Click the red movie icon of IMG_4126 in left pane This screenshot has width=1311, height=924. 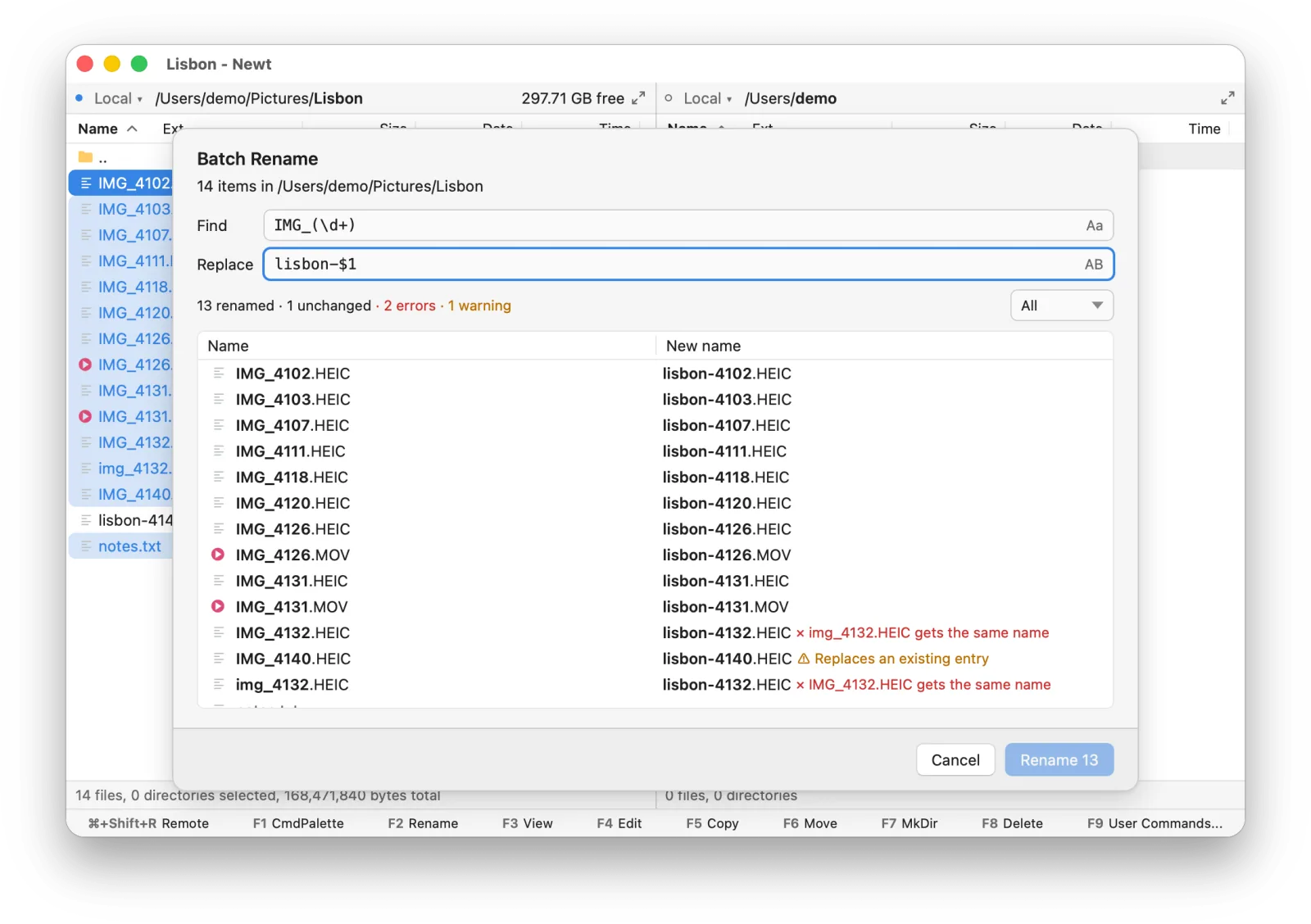pyautogui.click(x=85, y=365)
